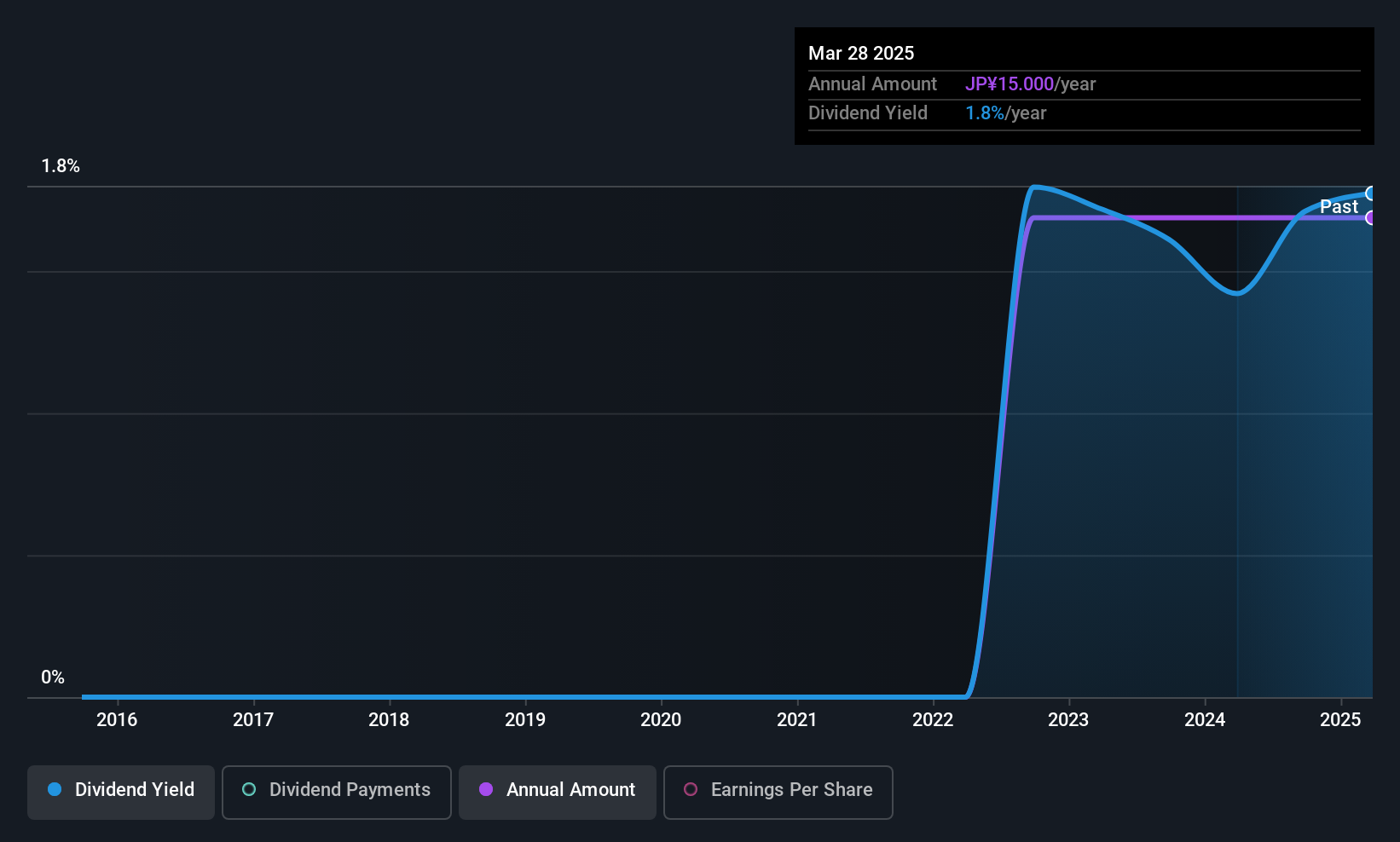Click the blue Dividend Yield legend dot

pyautogui.click(x=55, y=789)
